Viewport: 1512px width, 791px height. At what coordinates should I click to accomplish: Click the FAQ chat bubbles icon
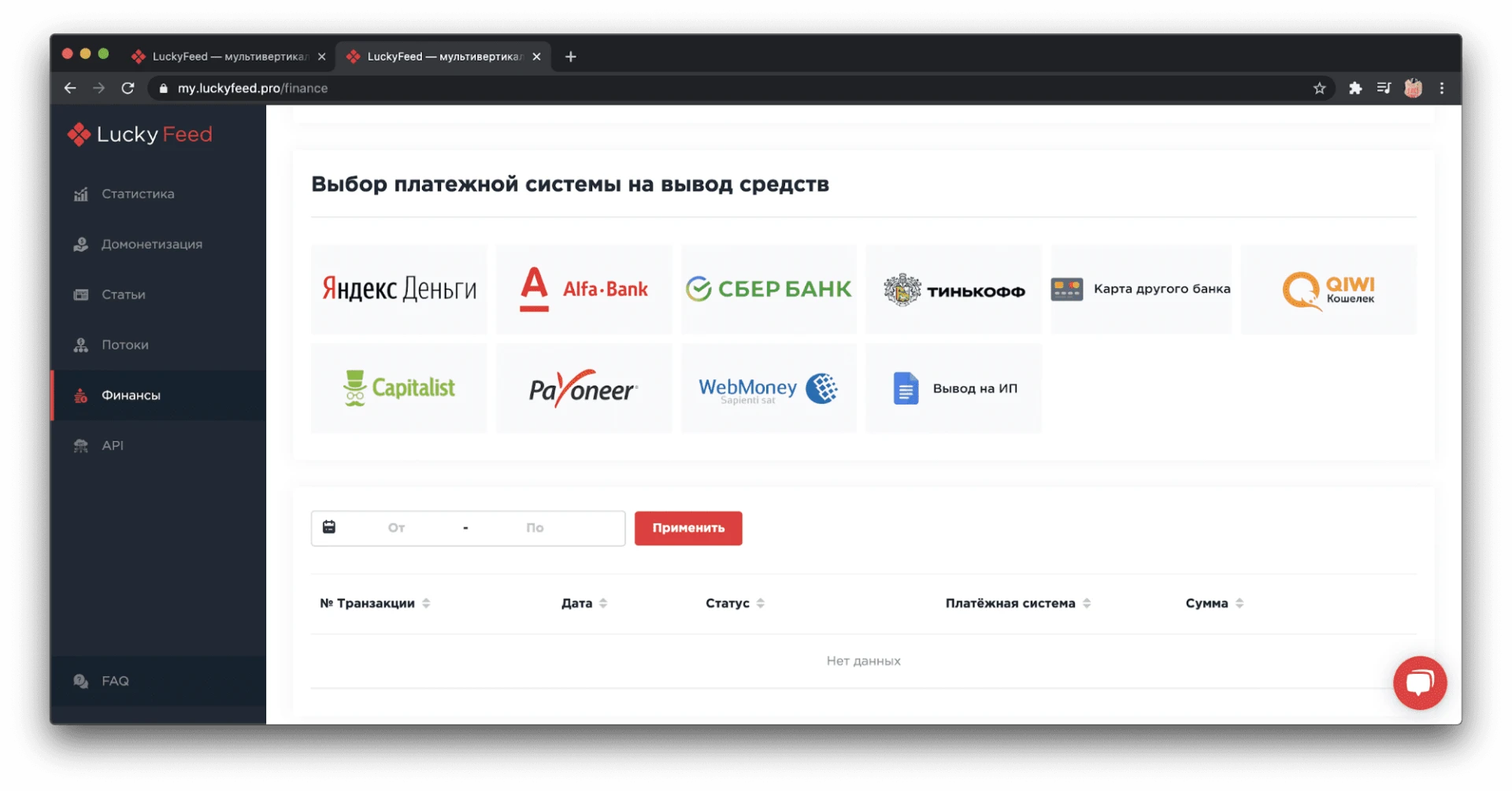[80, 682]
